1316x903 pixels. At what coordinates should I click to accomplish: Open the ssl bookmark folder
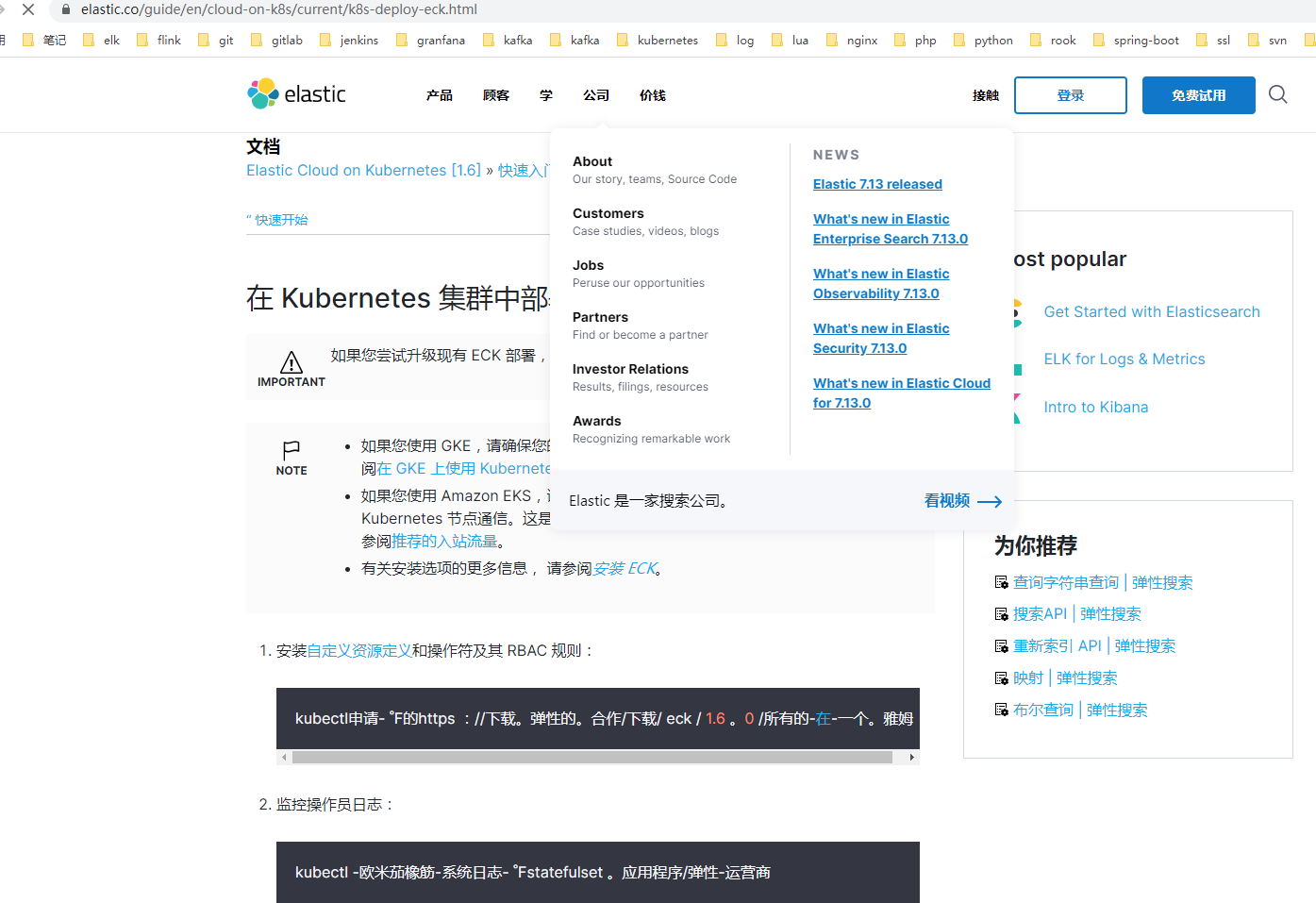click(1213, 40)
